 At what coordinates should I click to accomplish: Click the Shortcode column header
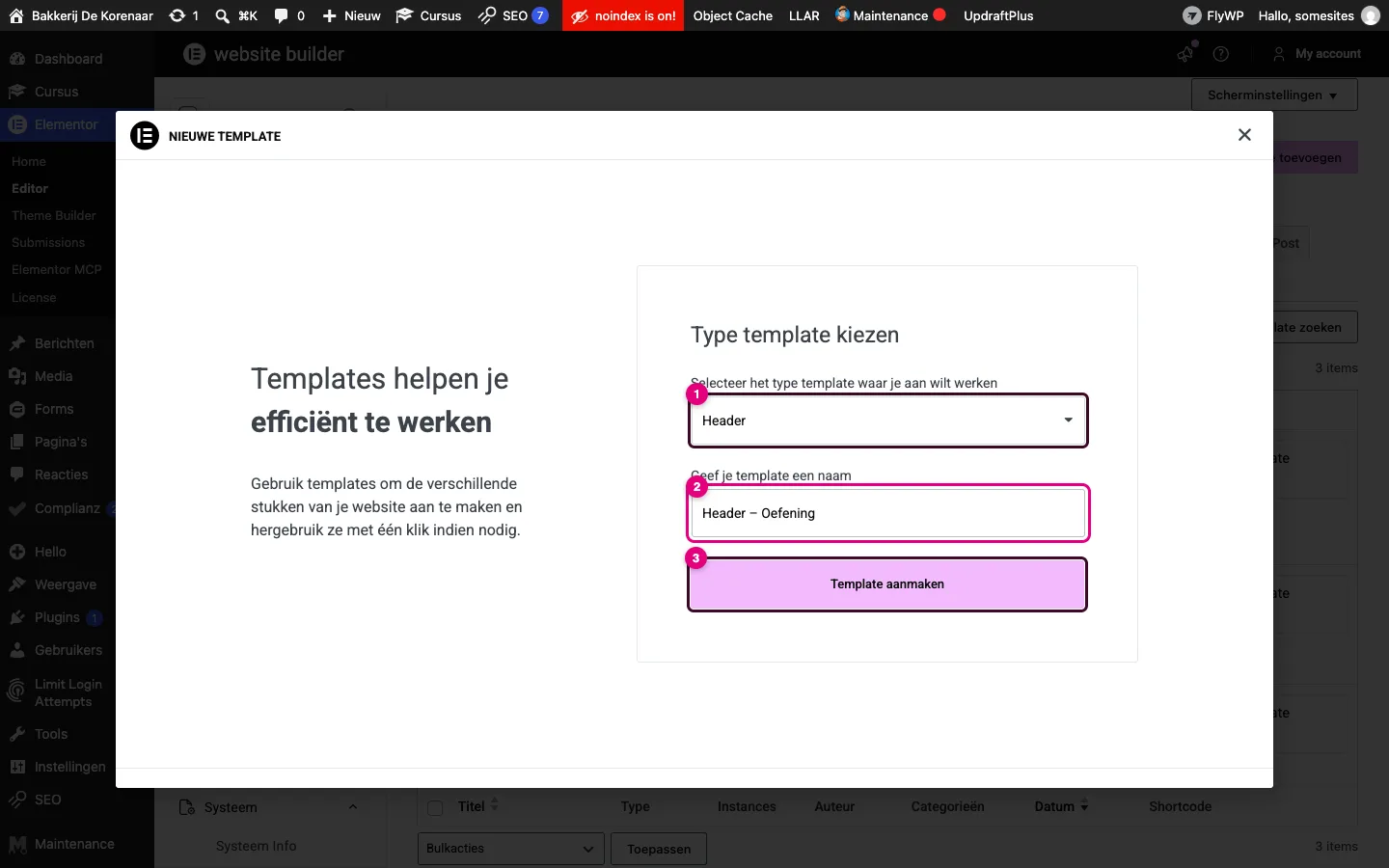point(1180,806)
